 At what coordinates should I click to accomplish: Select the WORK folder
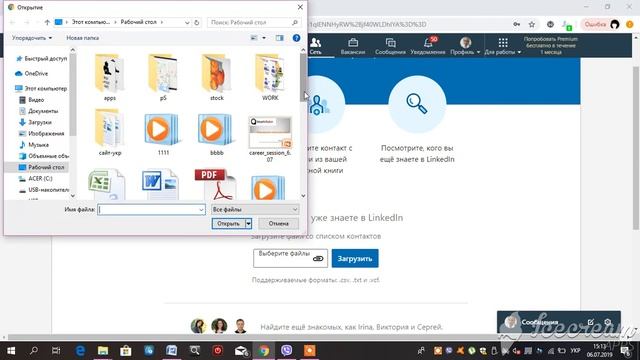click(x=270, y=77)
